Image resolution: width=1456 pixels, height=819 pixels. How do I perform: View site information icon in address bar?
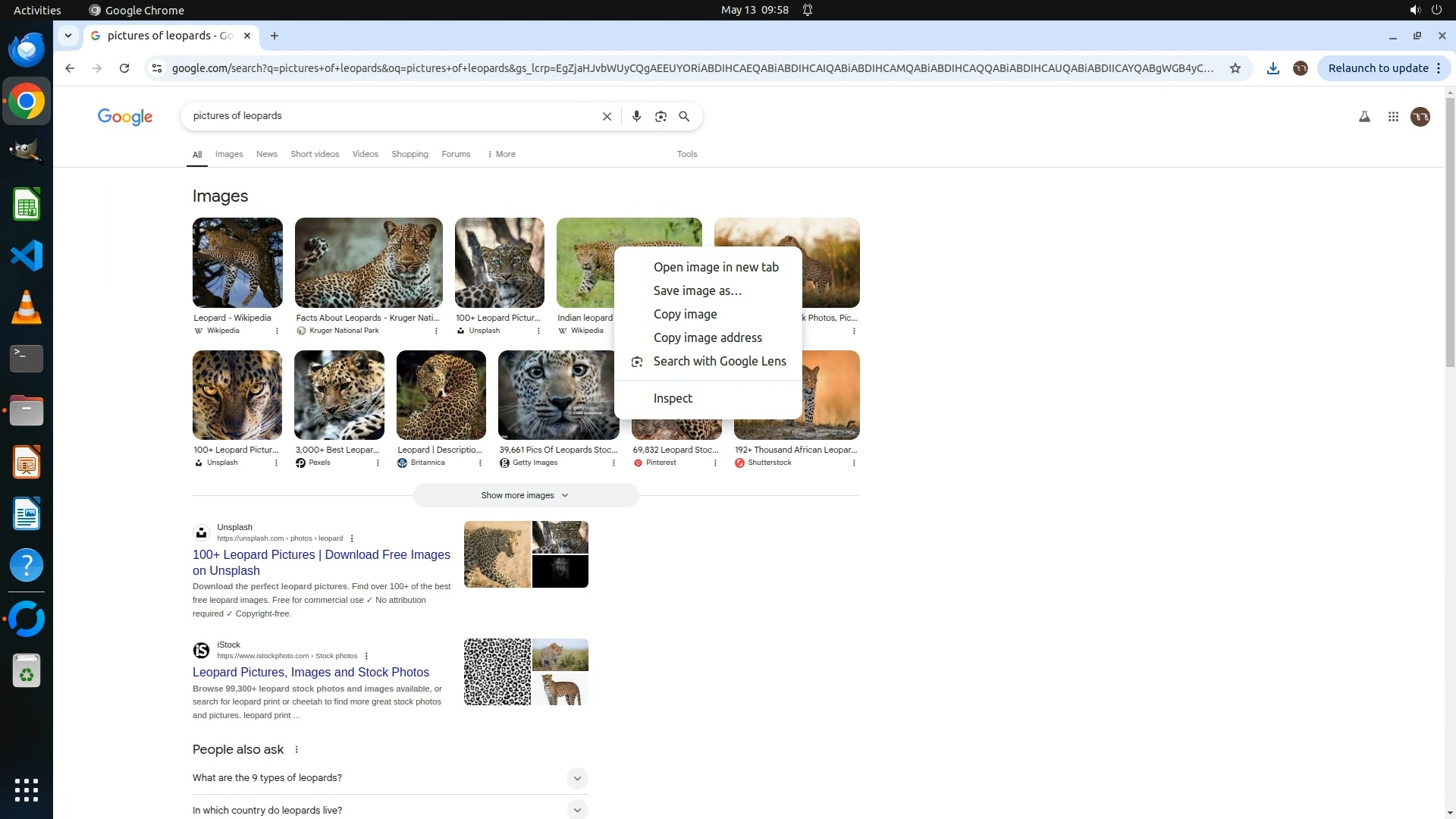coord(157,68)
